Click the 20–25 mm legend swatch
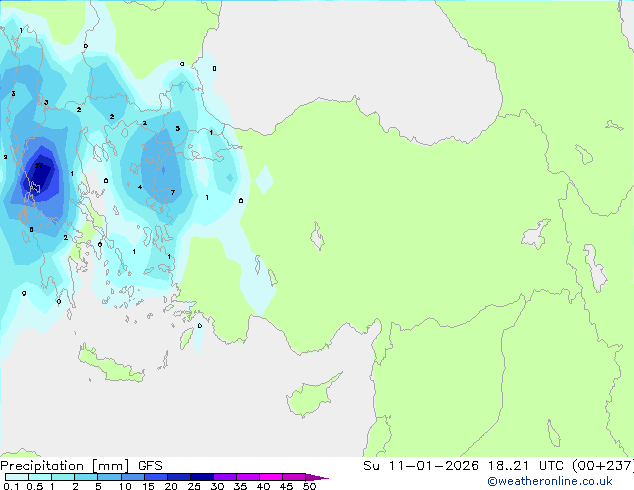Viewport: 634px width, 490px height. click(x=178, y=477)
